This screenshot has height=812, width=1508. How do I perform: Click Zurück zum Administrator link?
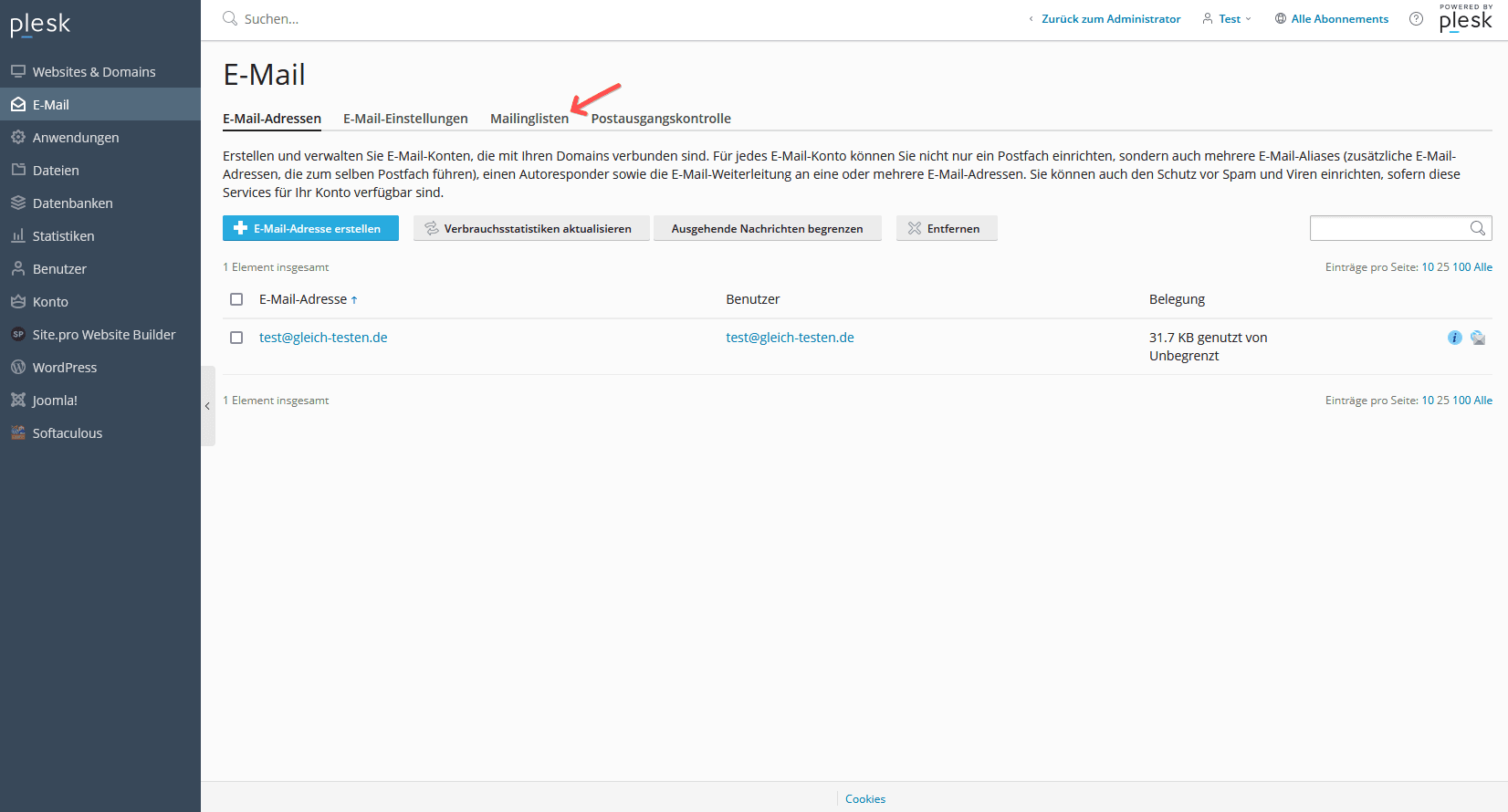1110,19
